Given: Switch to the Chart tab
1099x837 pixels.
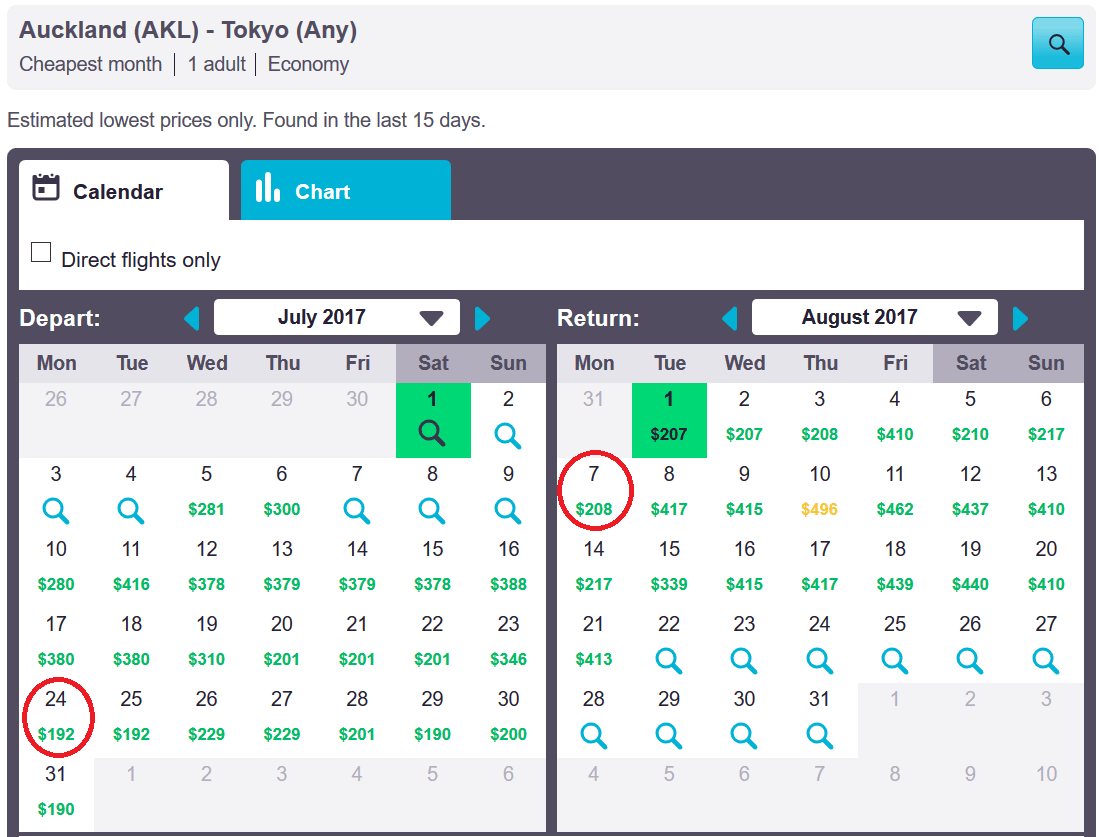Looking at the screenshot, I should click(x=346, y=190).
